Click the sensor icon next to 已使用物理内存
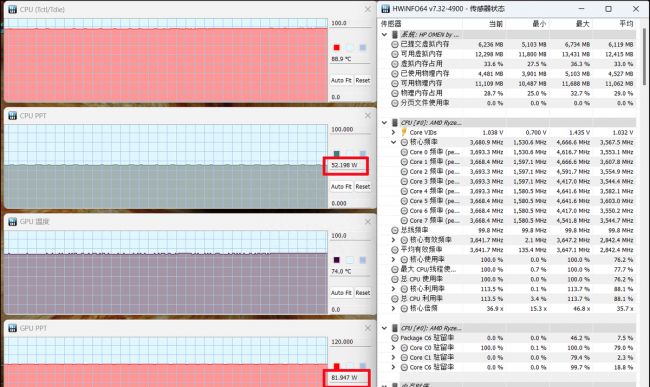The width and height of the screenshot is (650, 387). point(395,73)
